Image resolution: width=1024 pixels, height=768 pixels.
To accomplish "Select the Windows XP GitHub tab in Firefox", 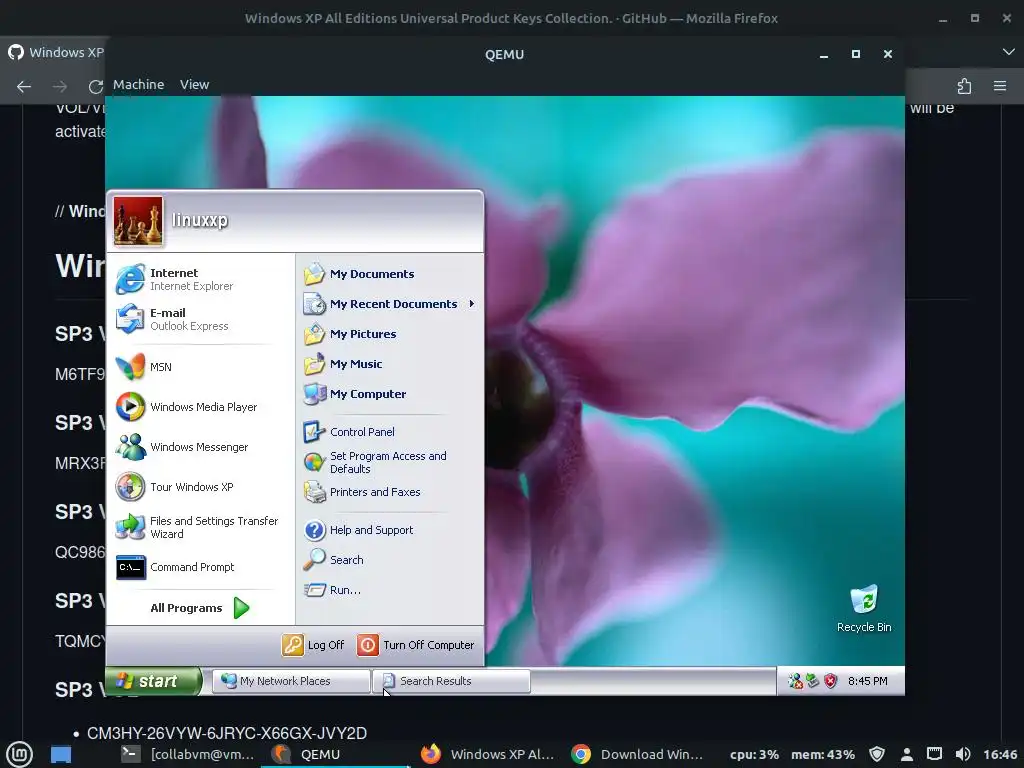I will click(x=56, y=52).
